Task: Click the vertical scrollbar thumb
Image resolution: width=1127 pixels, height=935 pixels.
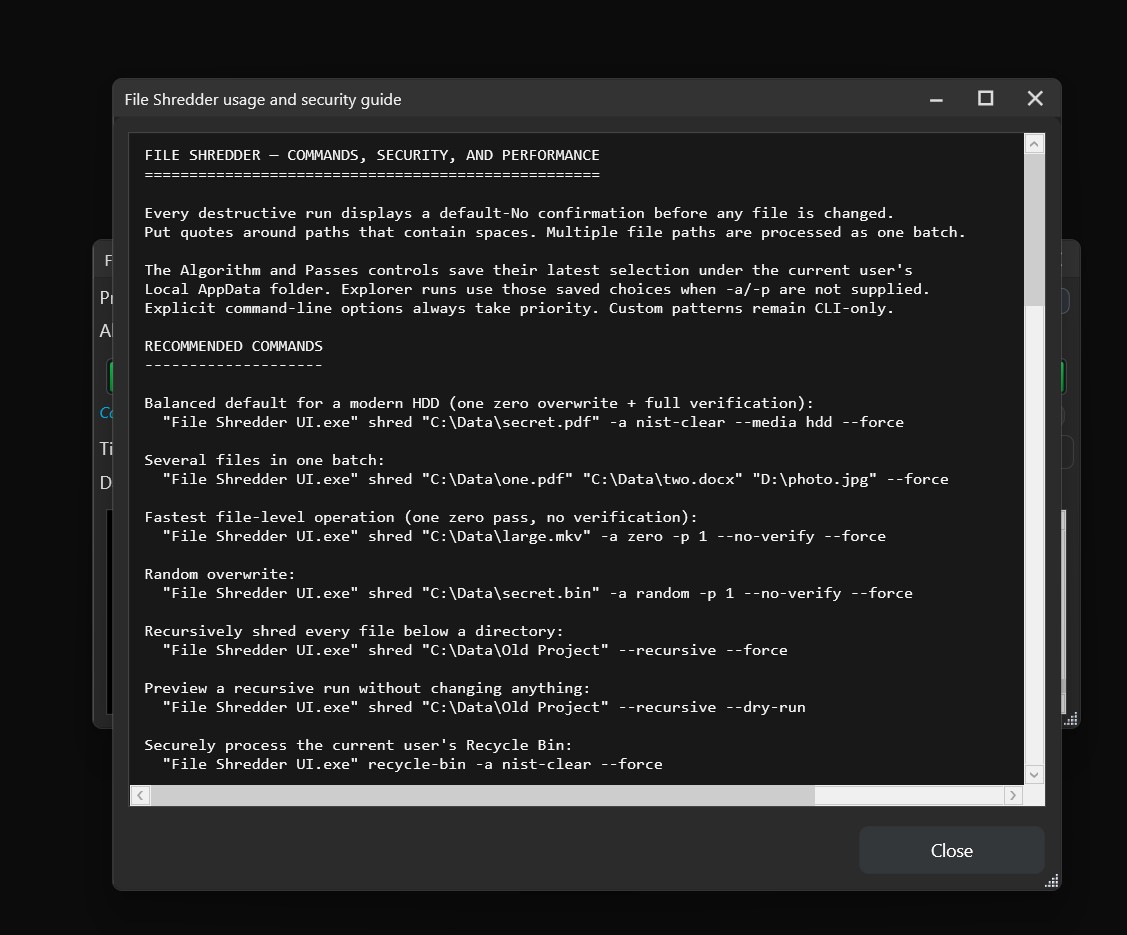Action: (1034, 230)
